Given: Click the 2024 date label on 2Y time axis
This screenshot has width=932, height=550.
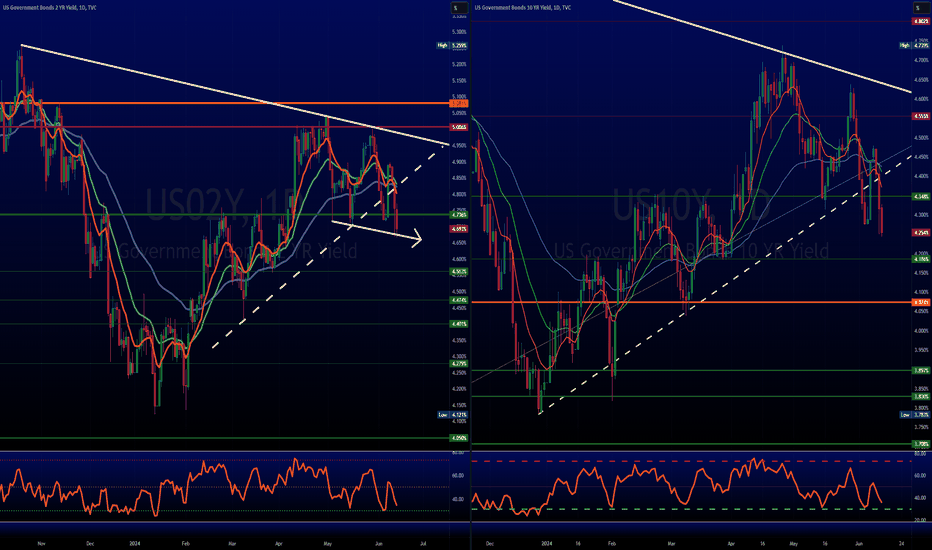Looking at the screenshot, I should tap(135, 543).
